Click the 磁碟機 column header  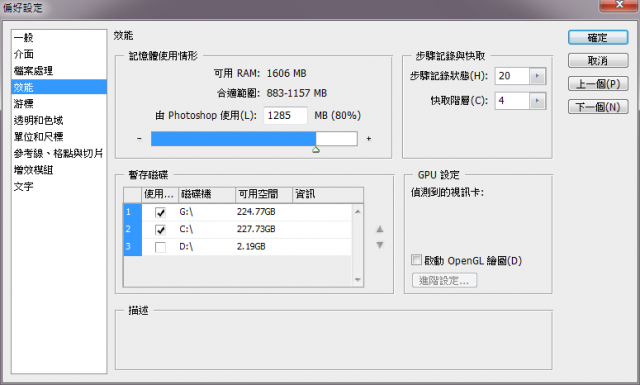207,194
